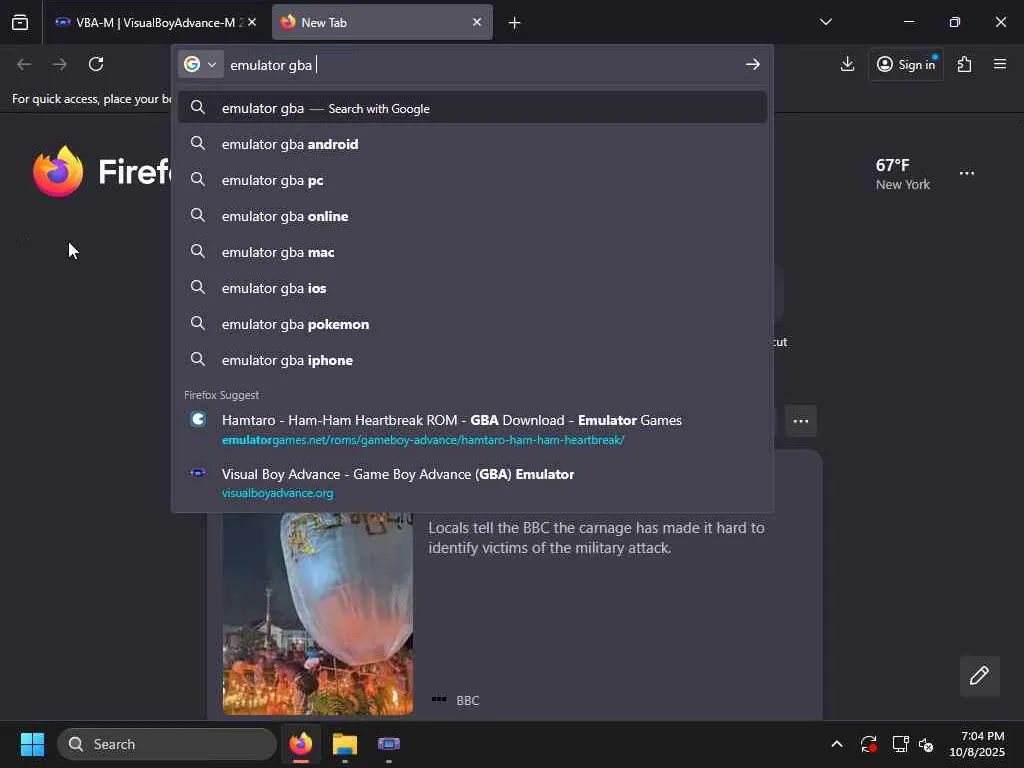Select 'emulator gba — Search with Google'

click(x=472, y=108)
